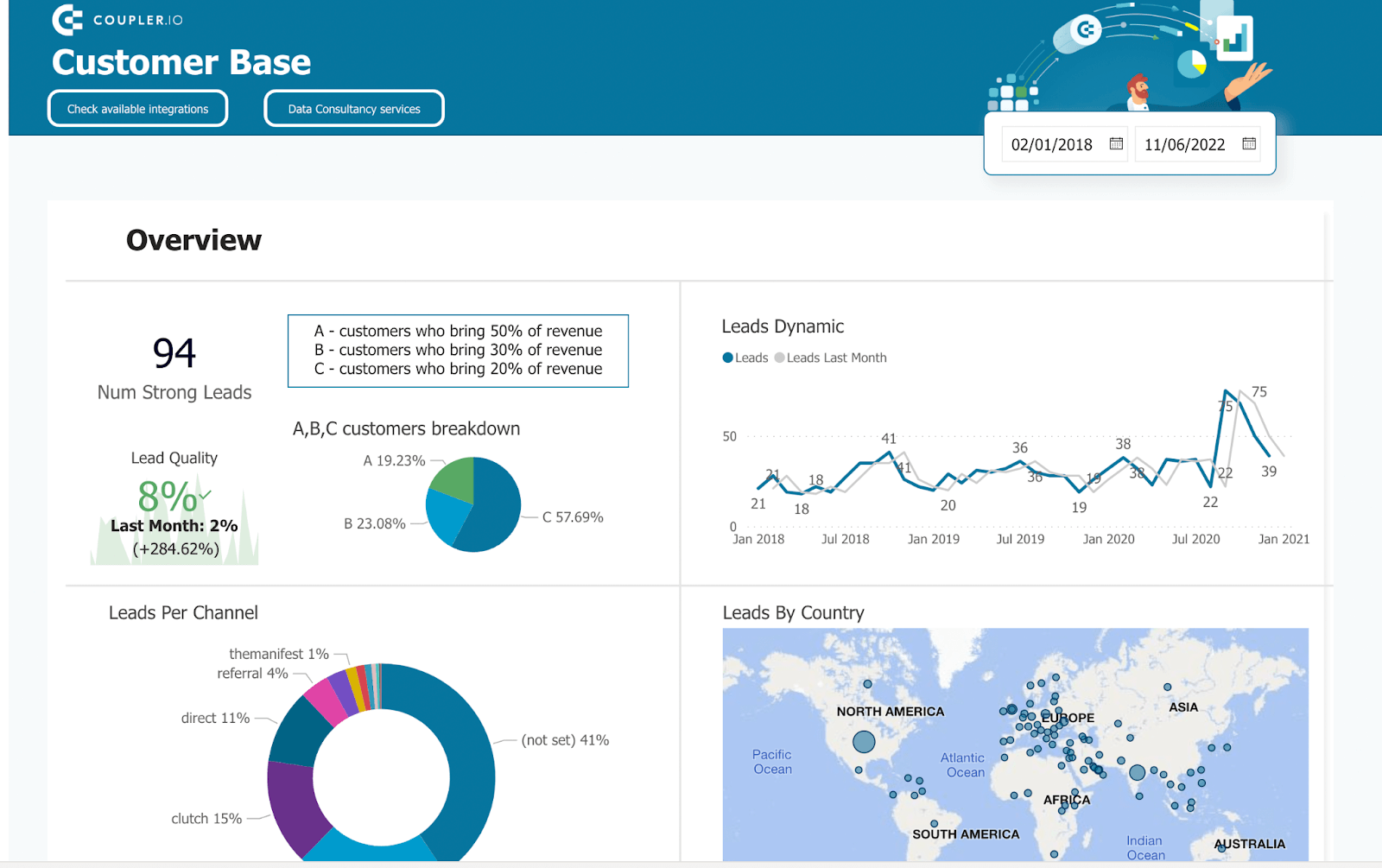Viewport: 1382px width, 868px height.
Task: Click the Last Month: 2% label
Action: (x=174, y=525)
